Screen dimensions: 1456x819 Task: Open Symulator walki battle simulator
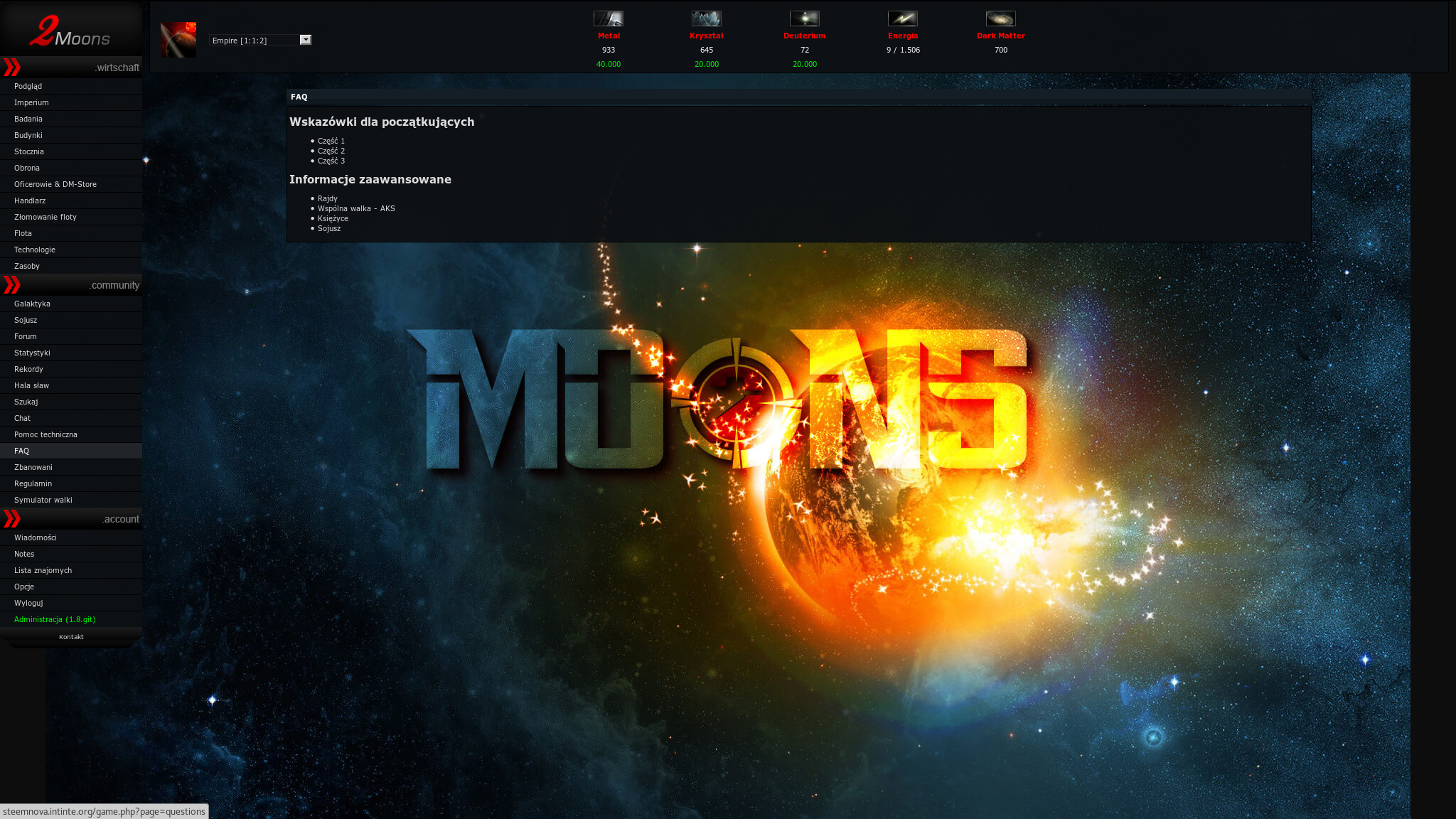[x=71, y=500]
